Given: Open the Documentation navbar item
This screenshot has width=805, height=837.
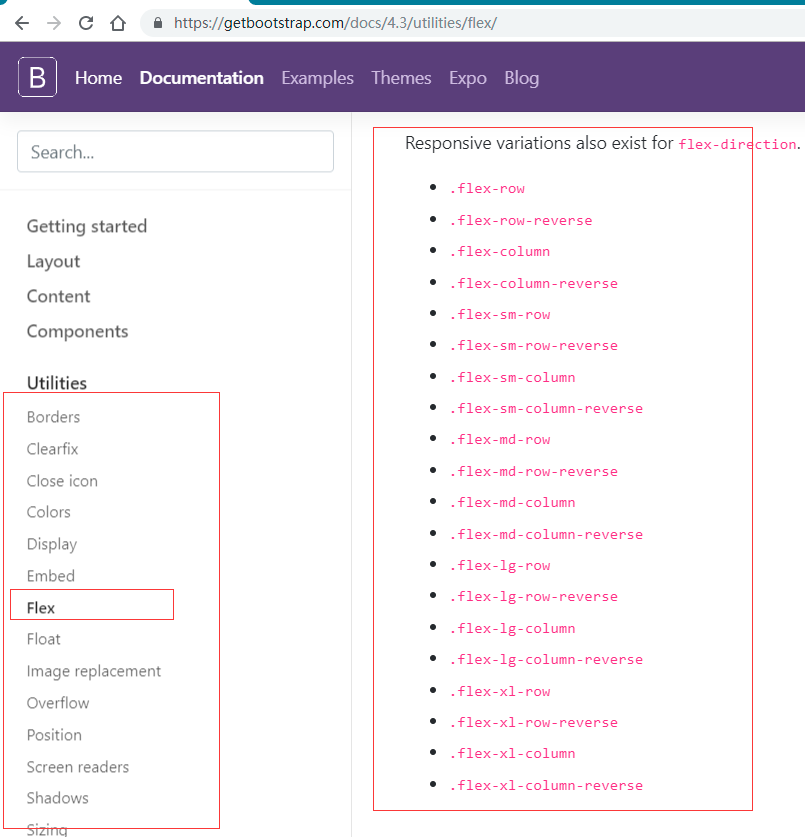Looking at the screenshot, I should click(201, 78).
